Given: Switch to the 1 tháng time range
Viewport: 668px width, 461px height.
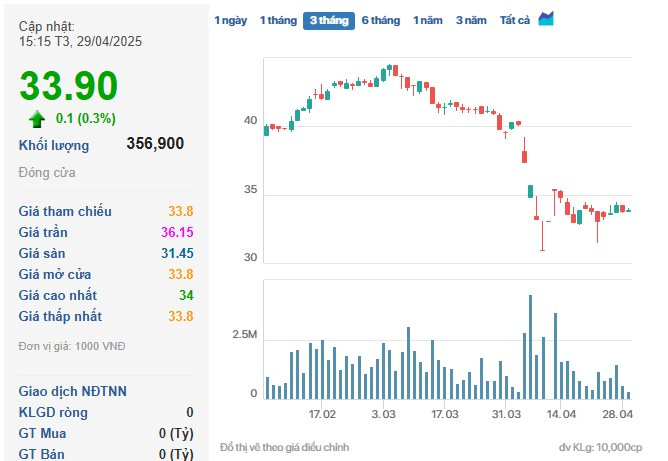Looking at the screenshot, I should (x=277, y=20).
